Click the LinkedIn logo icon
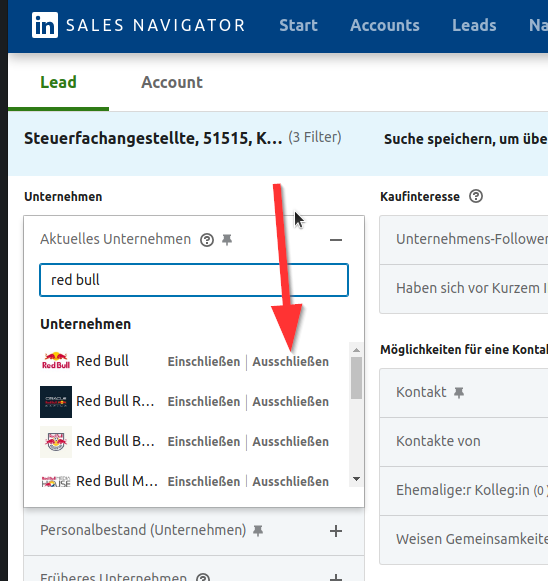Screen dimensions: 548x581 45,25
